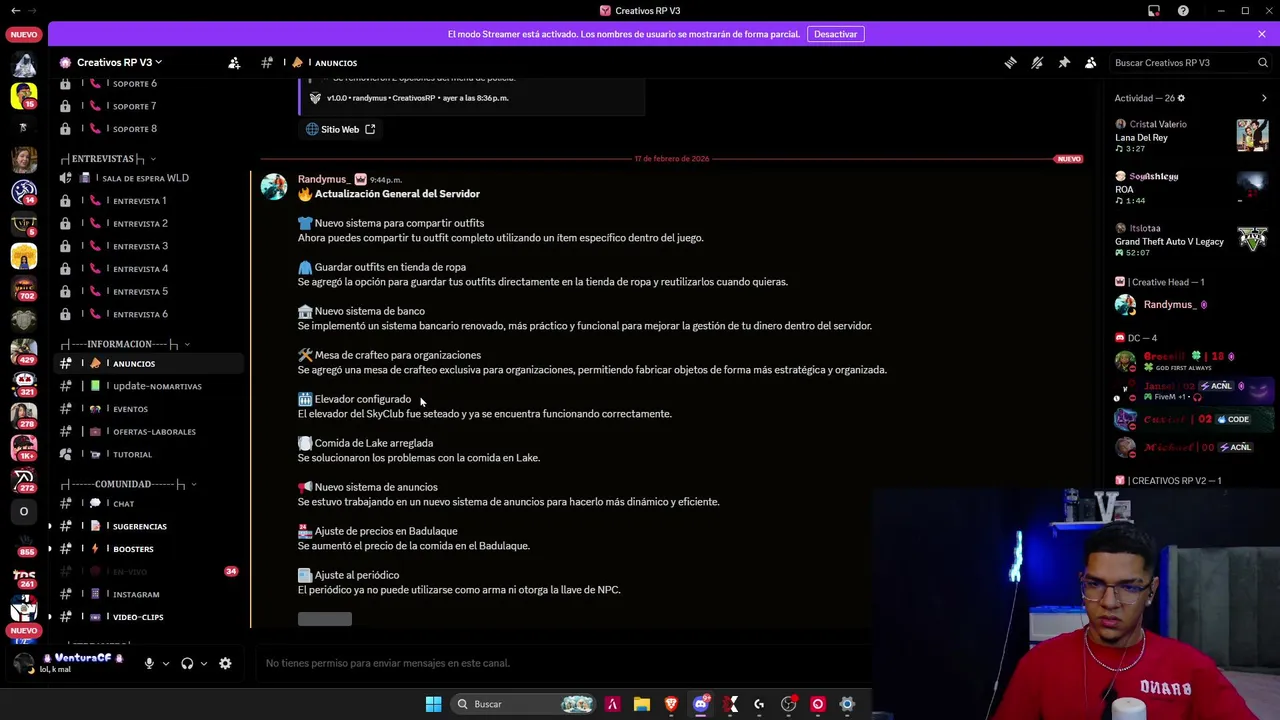
Task: Open user settings gear icon
Action: [x=225, y=663]
